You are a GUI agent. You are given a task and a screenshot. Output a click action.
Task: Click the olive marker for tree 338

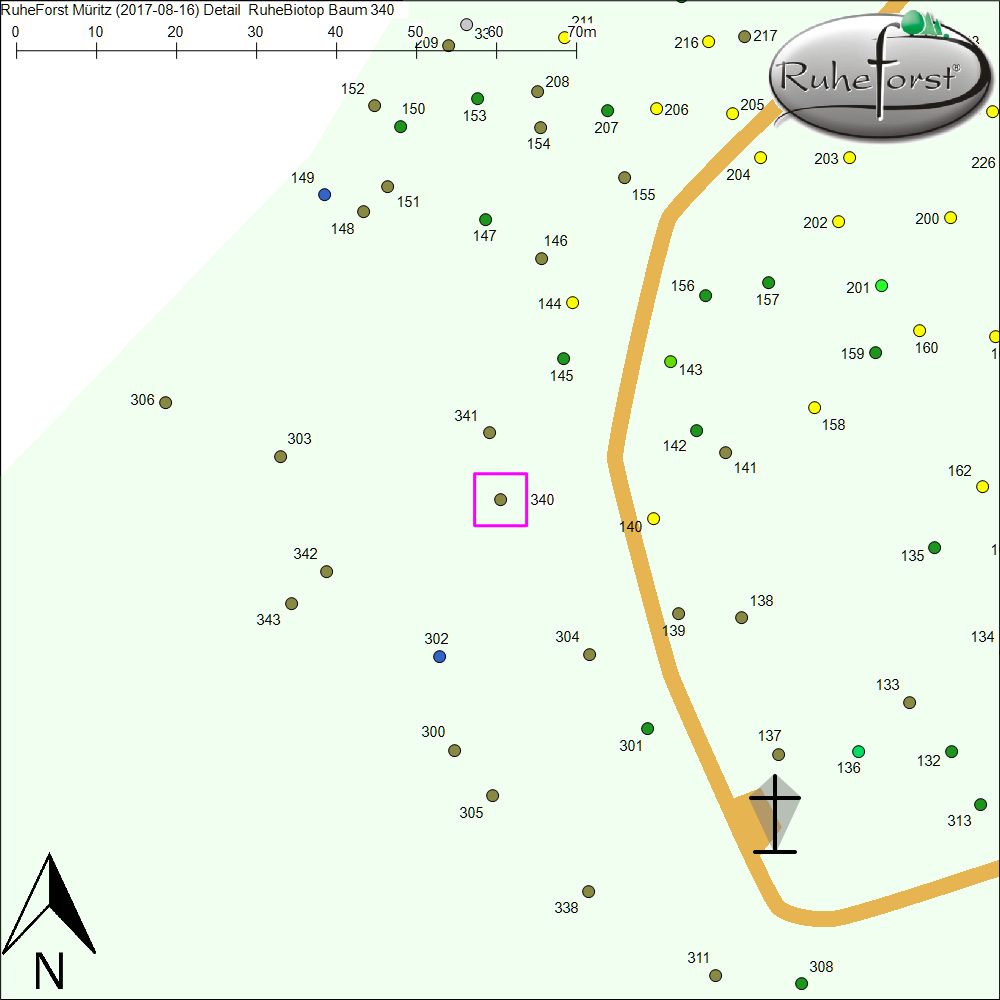click(x=589, y=892)
